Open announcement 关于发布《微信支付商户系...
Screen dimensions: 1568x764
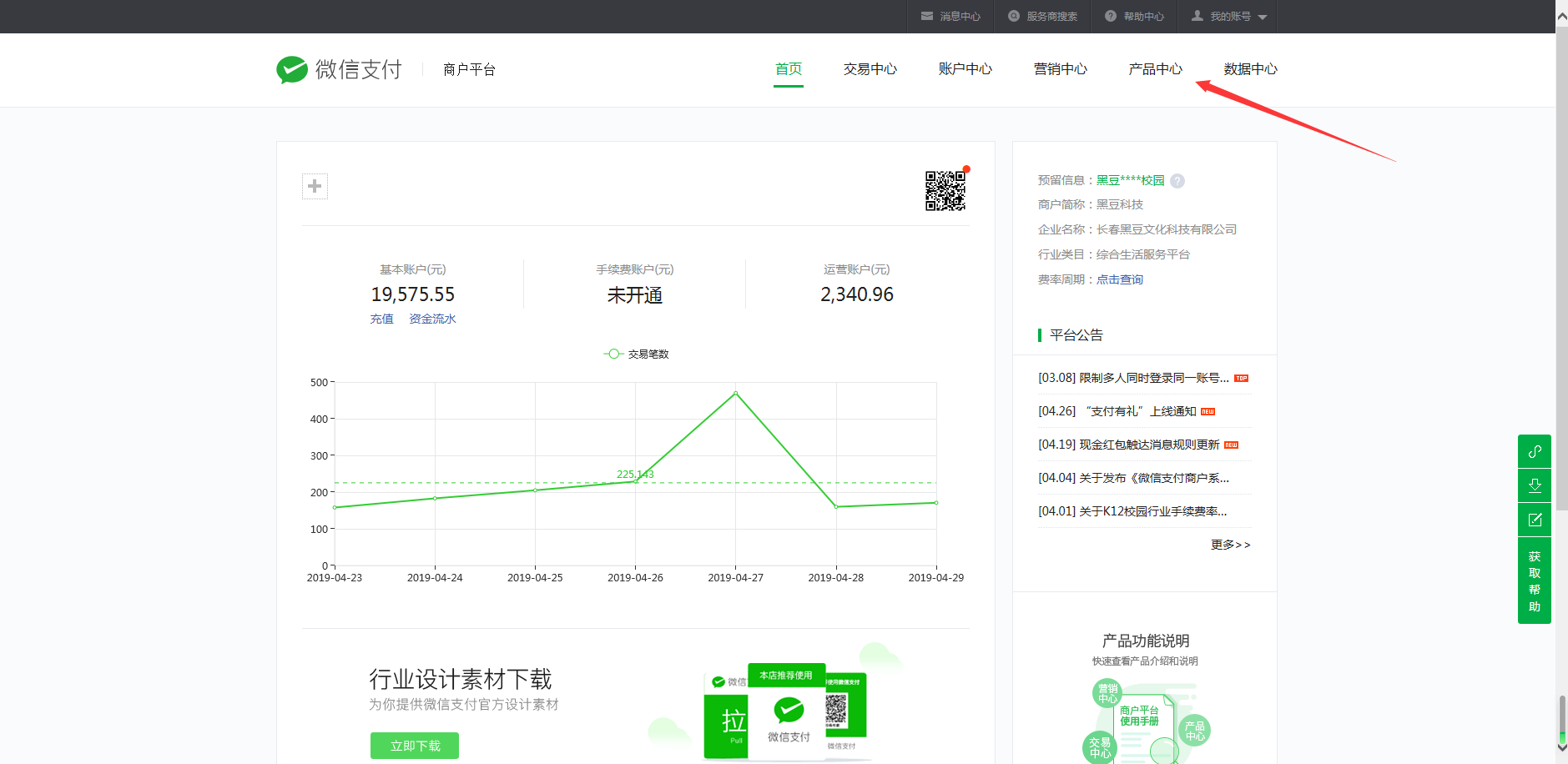(1133, 478)
